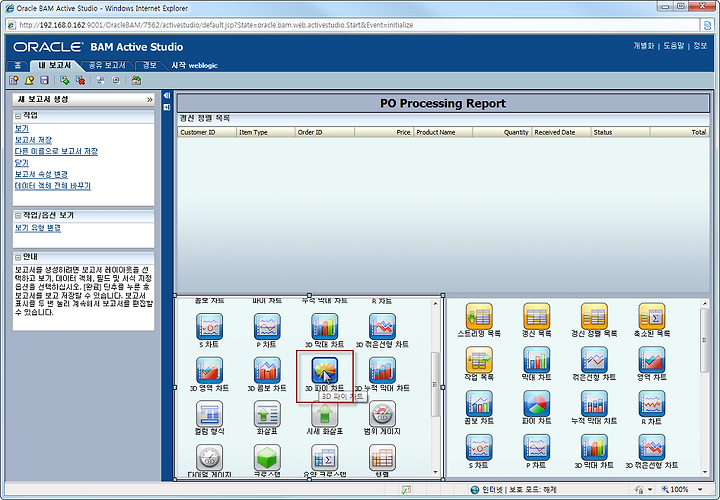Collapse the sidebar with the top arrow handle
The height and width of the screenshot is (500, 720).
click(166, 95)
